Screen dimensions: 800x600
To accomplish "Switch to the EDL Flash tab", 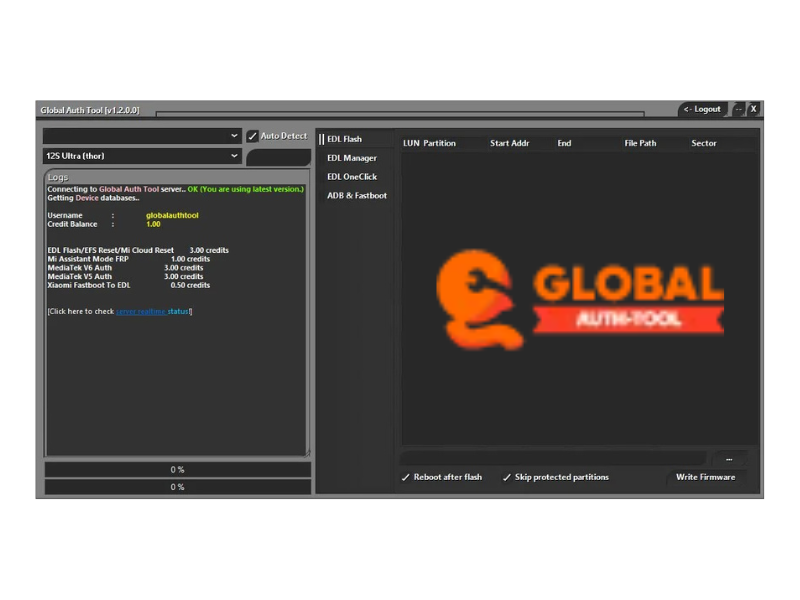I will (344, 139).
